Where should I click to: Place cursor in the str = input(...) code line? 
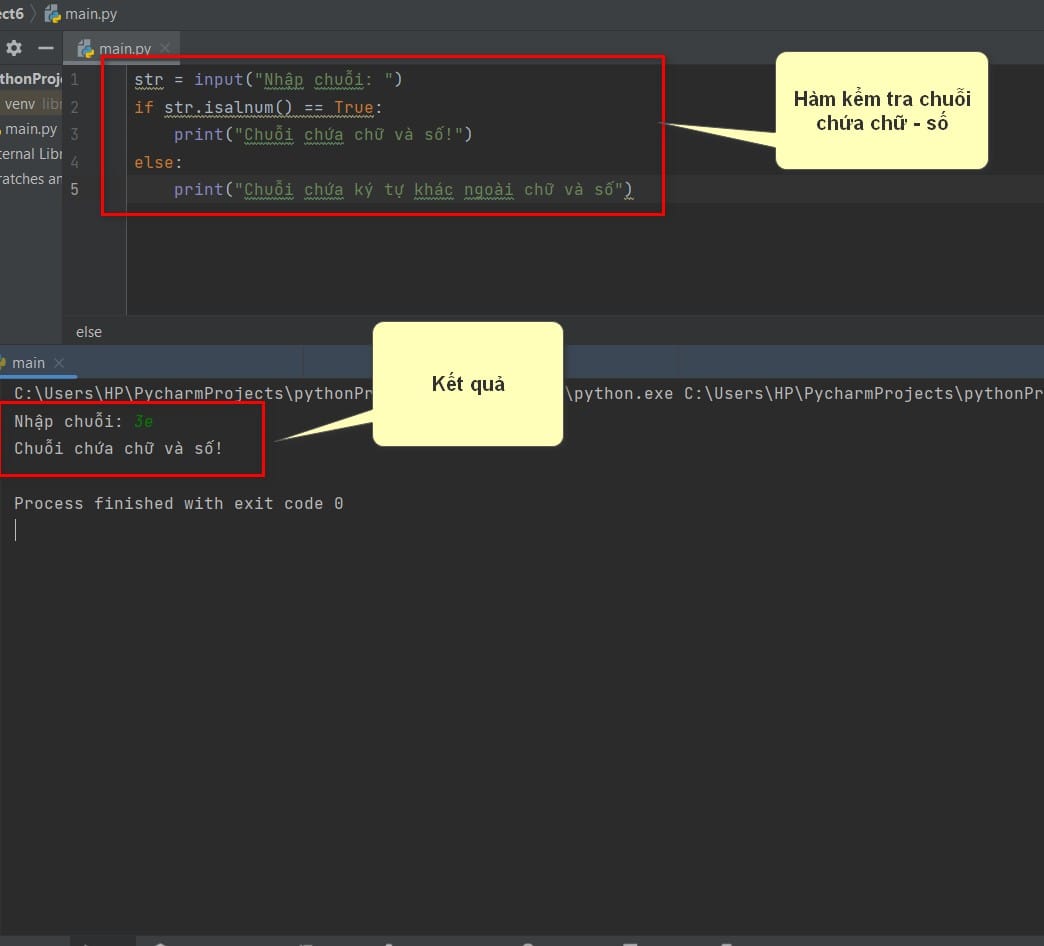[x=268, y=80]
